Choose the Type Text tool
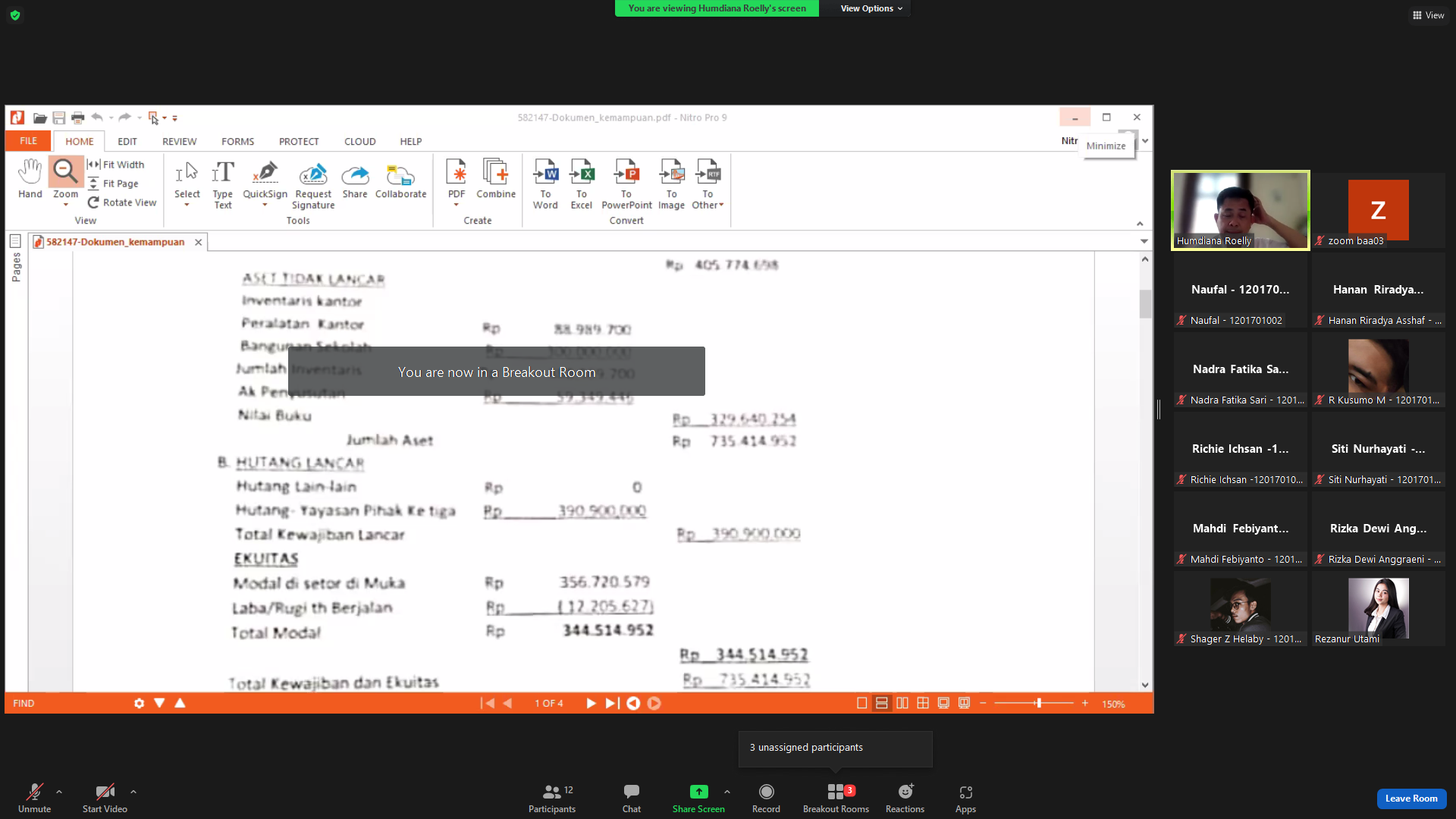1456x819 pixels. coord(223,184)
